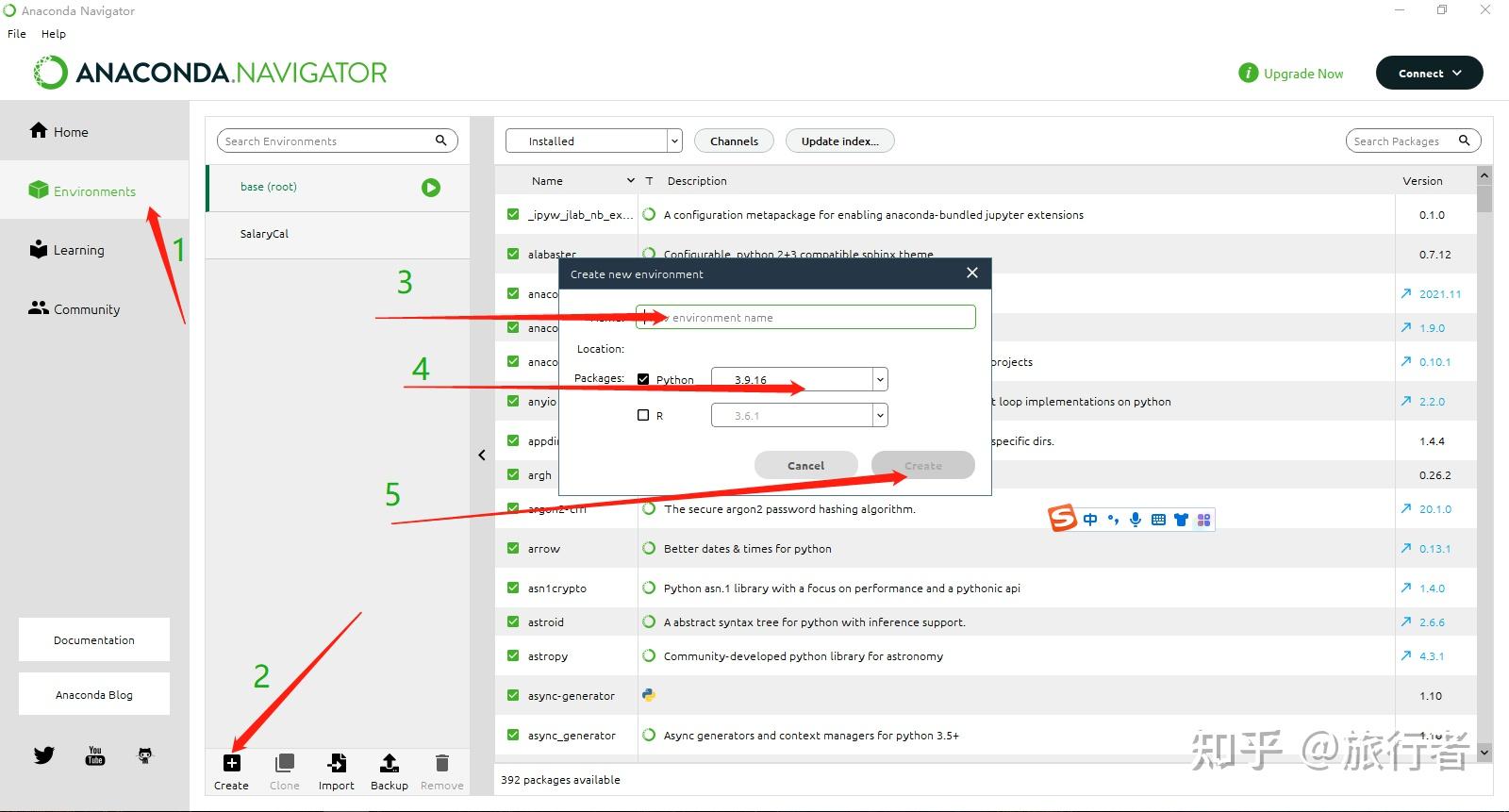Open the Installed package filter dropdown
1509x812 pixels.
(x=593, y=141)
